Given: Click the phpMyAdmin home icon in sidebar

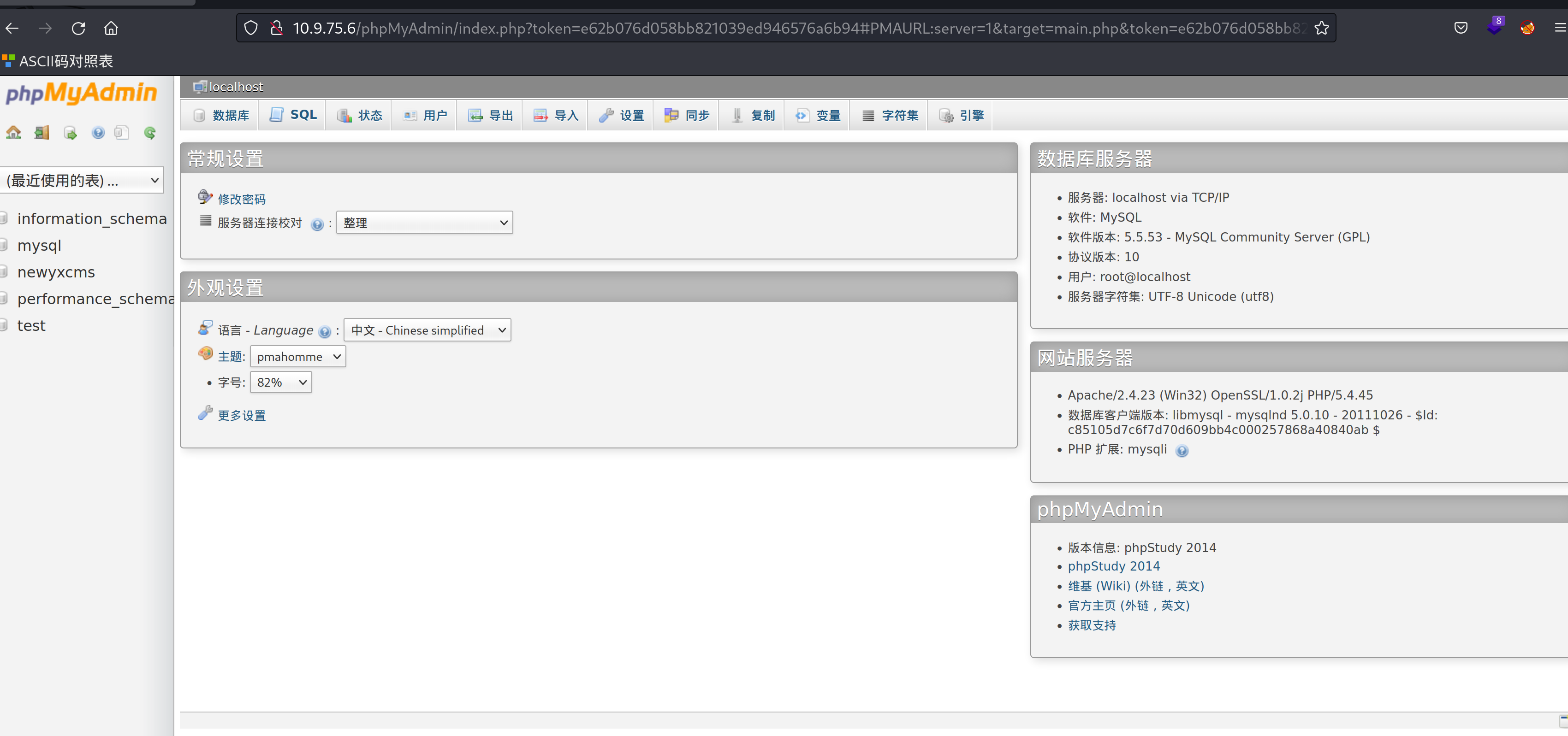Looking at the screenshot, I should (13, 133).
